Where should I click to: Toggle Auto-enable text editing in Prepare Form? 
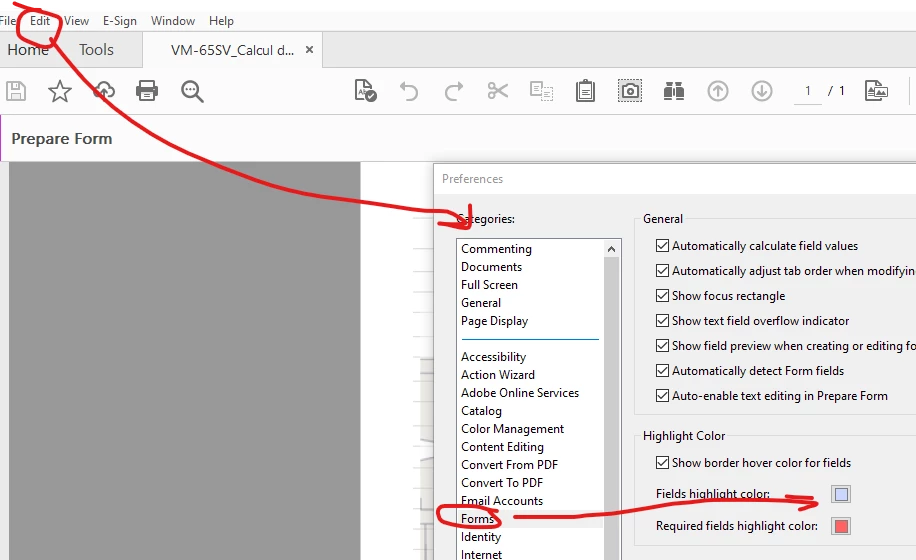point(662,396)
